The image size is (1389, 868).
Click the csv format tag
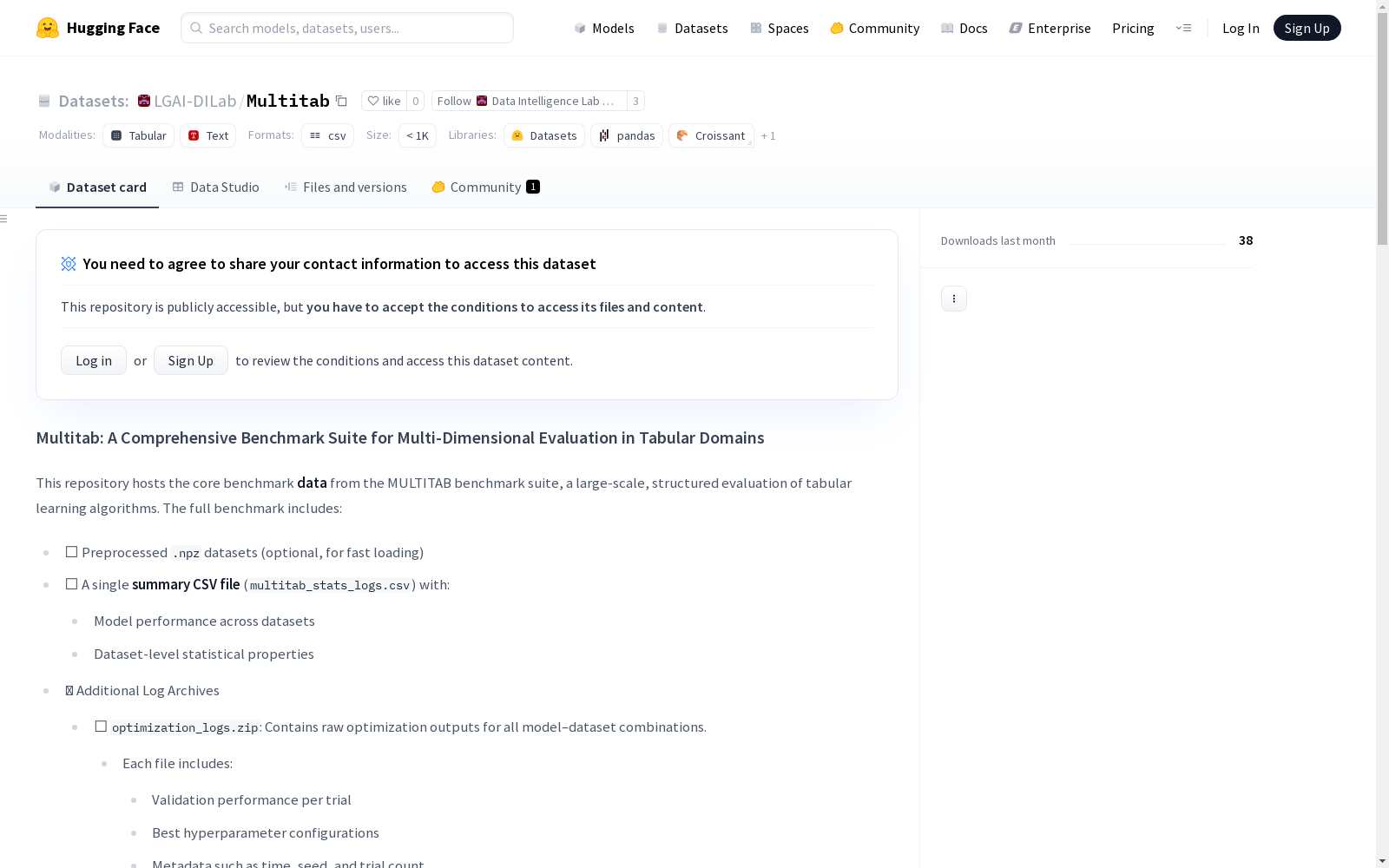pyautogui.click(x=328, y=135)
